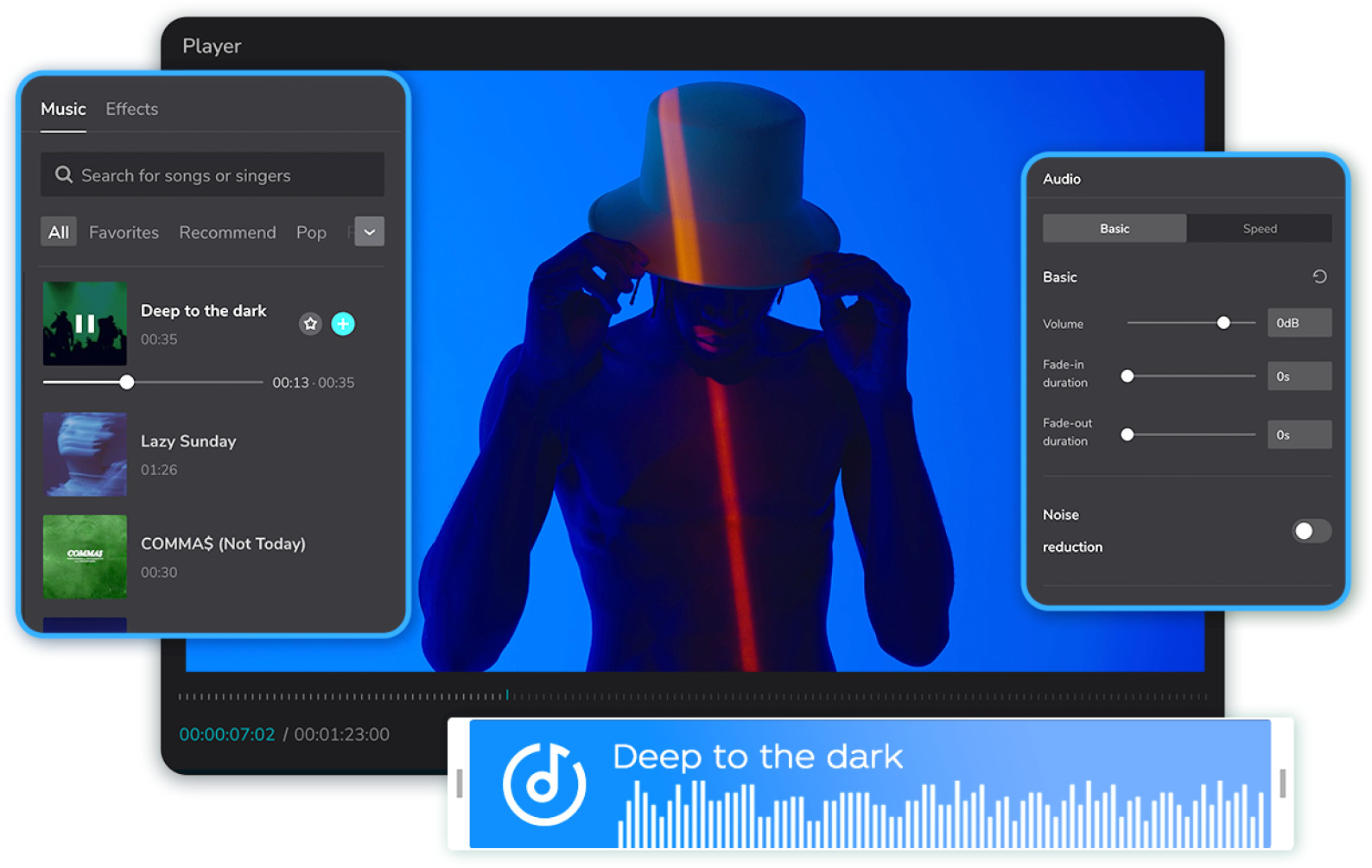Click the left trim handle of audio clip
The image size is (1372, 868).
click(460, 783)
